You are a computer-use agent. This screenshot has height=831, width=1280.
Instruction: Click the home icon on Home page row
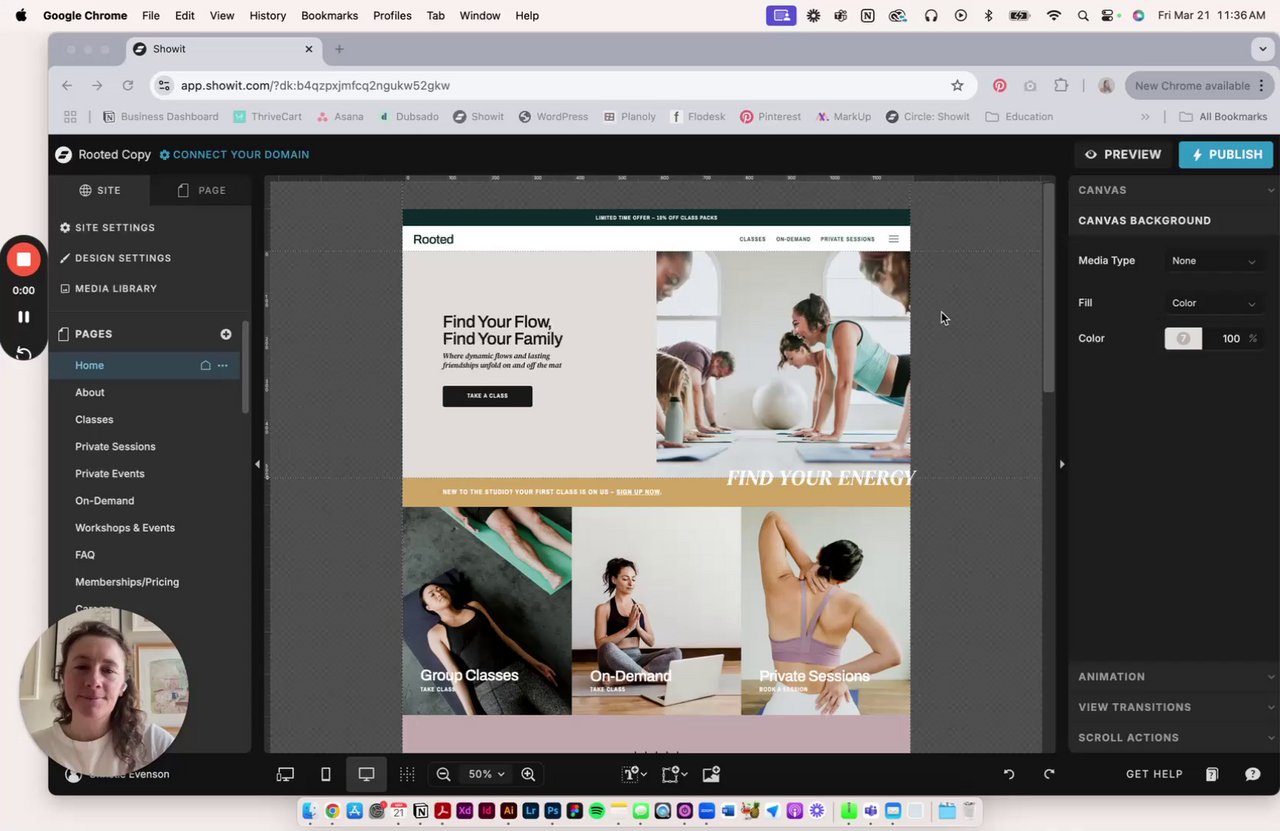(x=206, y=365)
